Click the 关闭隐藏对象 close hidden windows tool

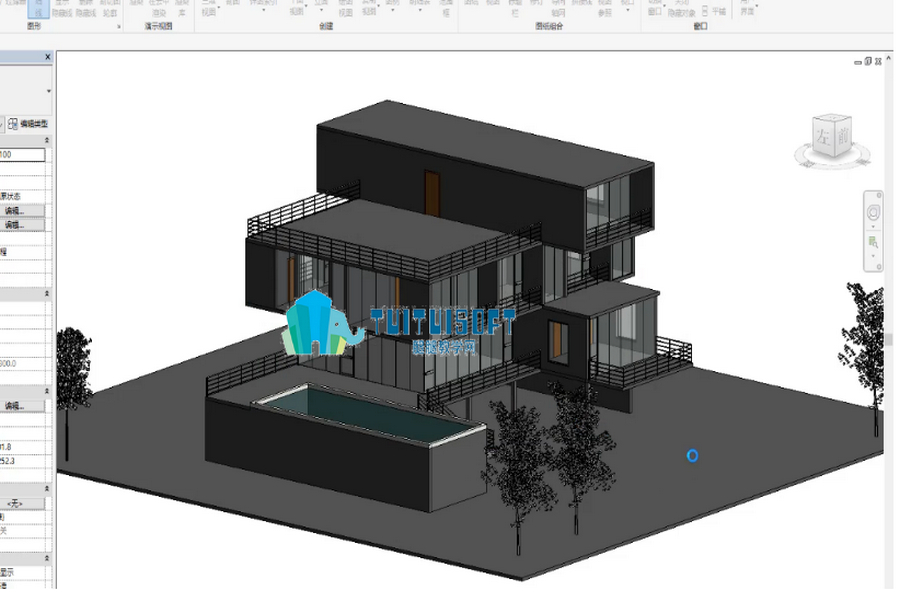point(681,8)
